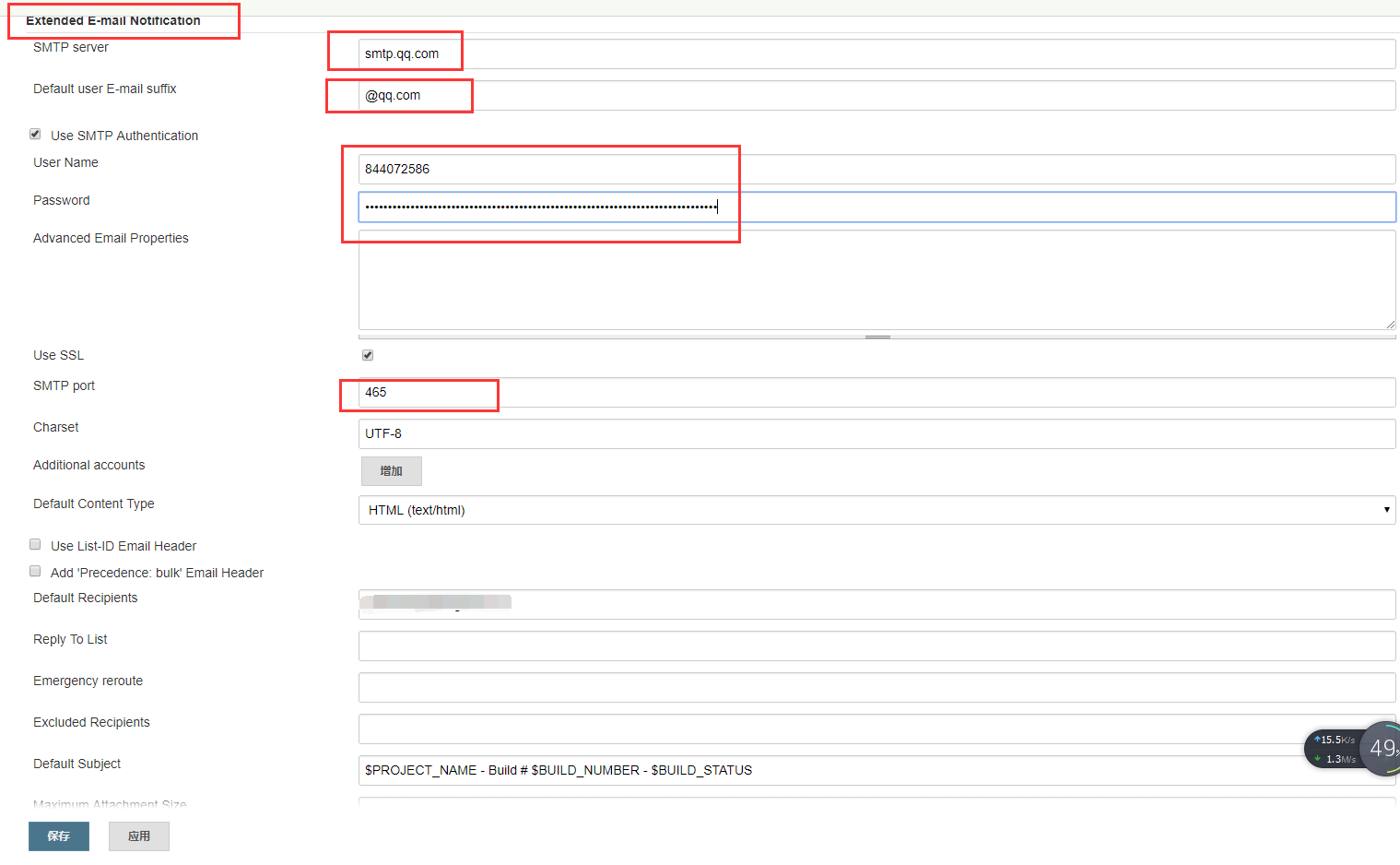Click the 应用 apply button
The image size is (1400, 865).
coord(139,836)
